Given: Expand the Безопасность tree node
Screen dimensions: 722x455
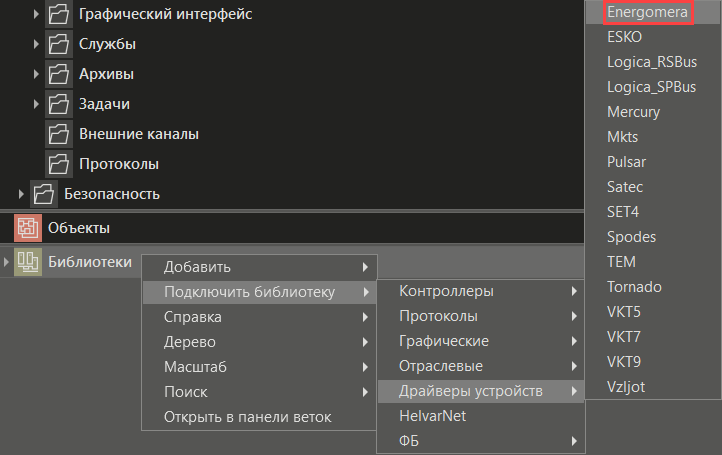Looking at the screenshot, I should [x=21, y=194].
